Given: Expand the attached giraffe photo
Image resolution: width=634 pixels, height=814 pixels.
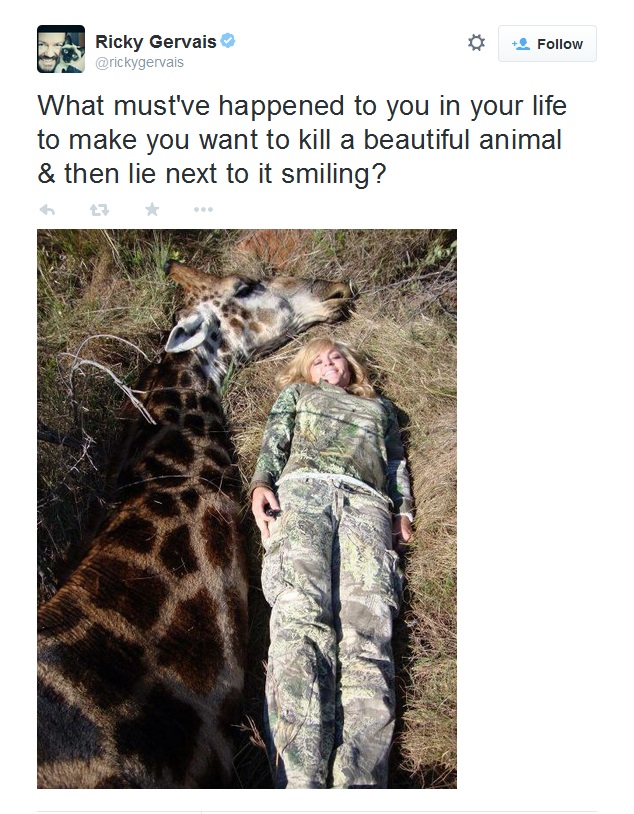Looking at the screenshot, I should point(247,509).
